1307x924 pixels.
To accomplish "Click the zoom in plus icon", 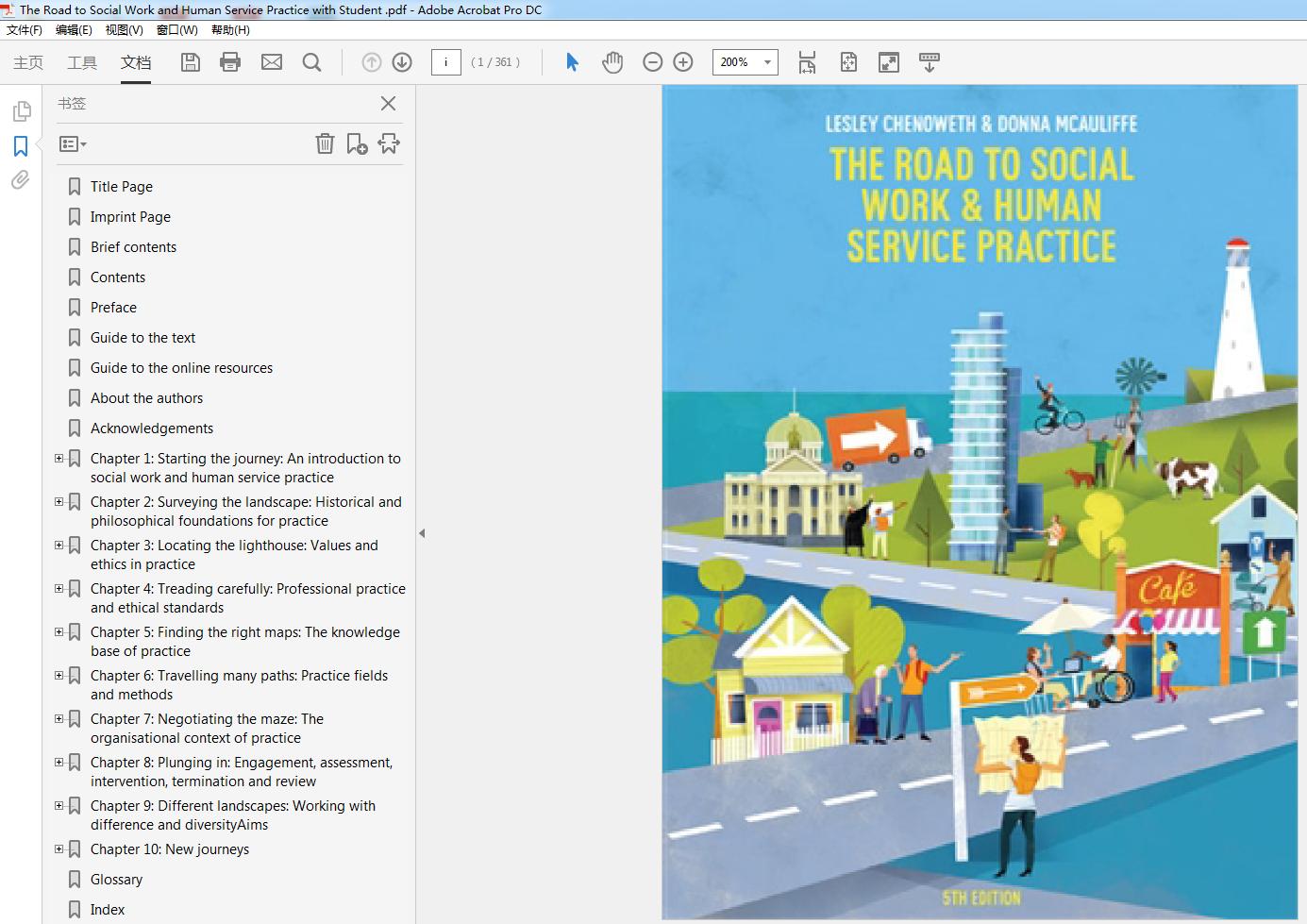I will point(683,62).
